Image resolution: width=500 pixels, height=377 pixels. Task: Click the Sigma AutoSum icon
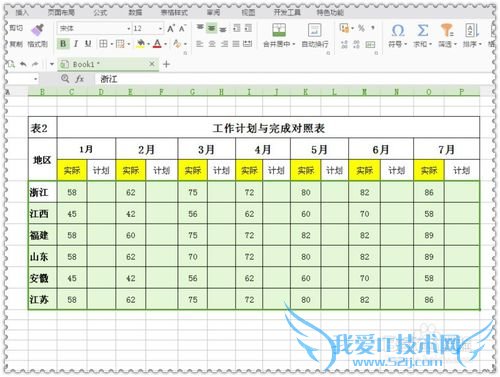pyautogui.click(x=422, y=30)
